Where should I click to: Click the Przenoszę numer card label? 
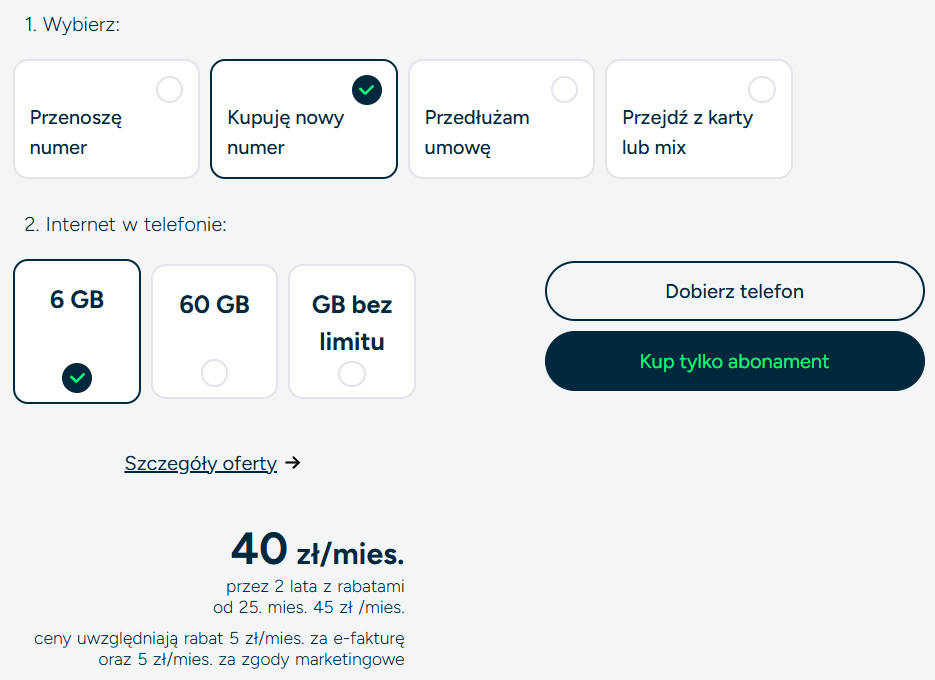click(76, 132)
